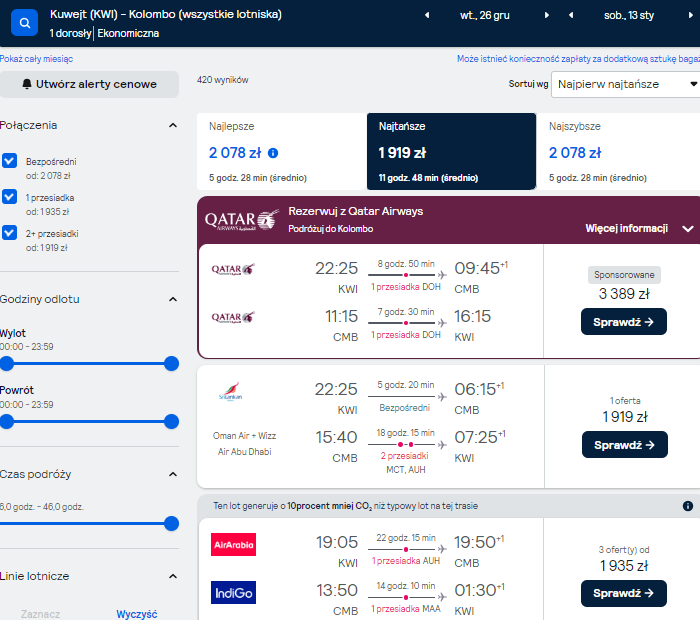This screenshot has width=700, height=620.
Task: Uncheck the 2+ przesiadki checkbox
Action: (x=9, y=233)
